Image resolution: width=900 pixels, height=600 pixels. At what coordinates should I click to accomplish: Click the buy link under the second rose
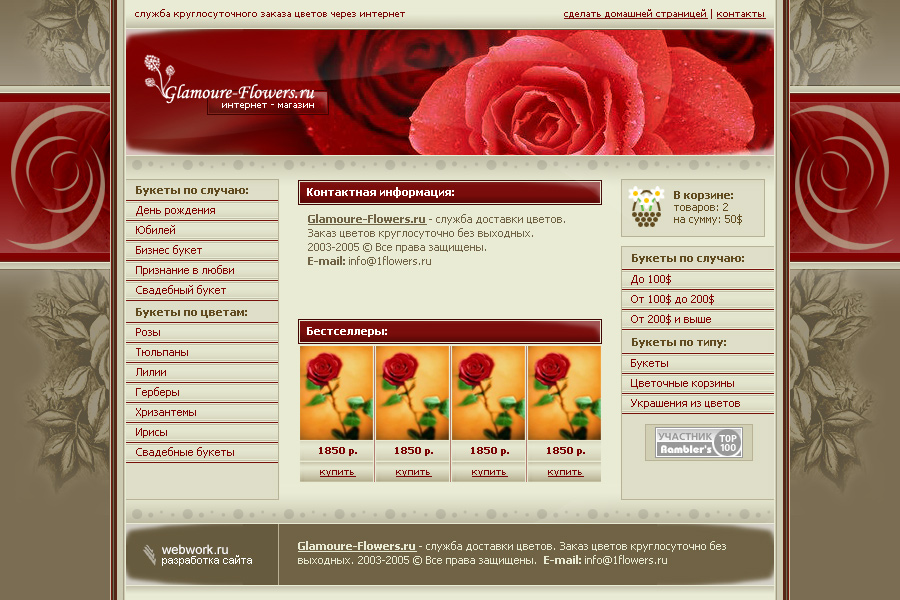(413, 472)
